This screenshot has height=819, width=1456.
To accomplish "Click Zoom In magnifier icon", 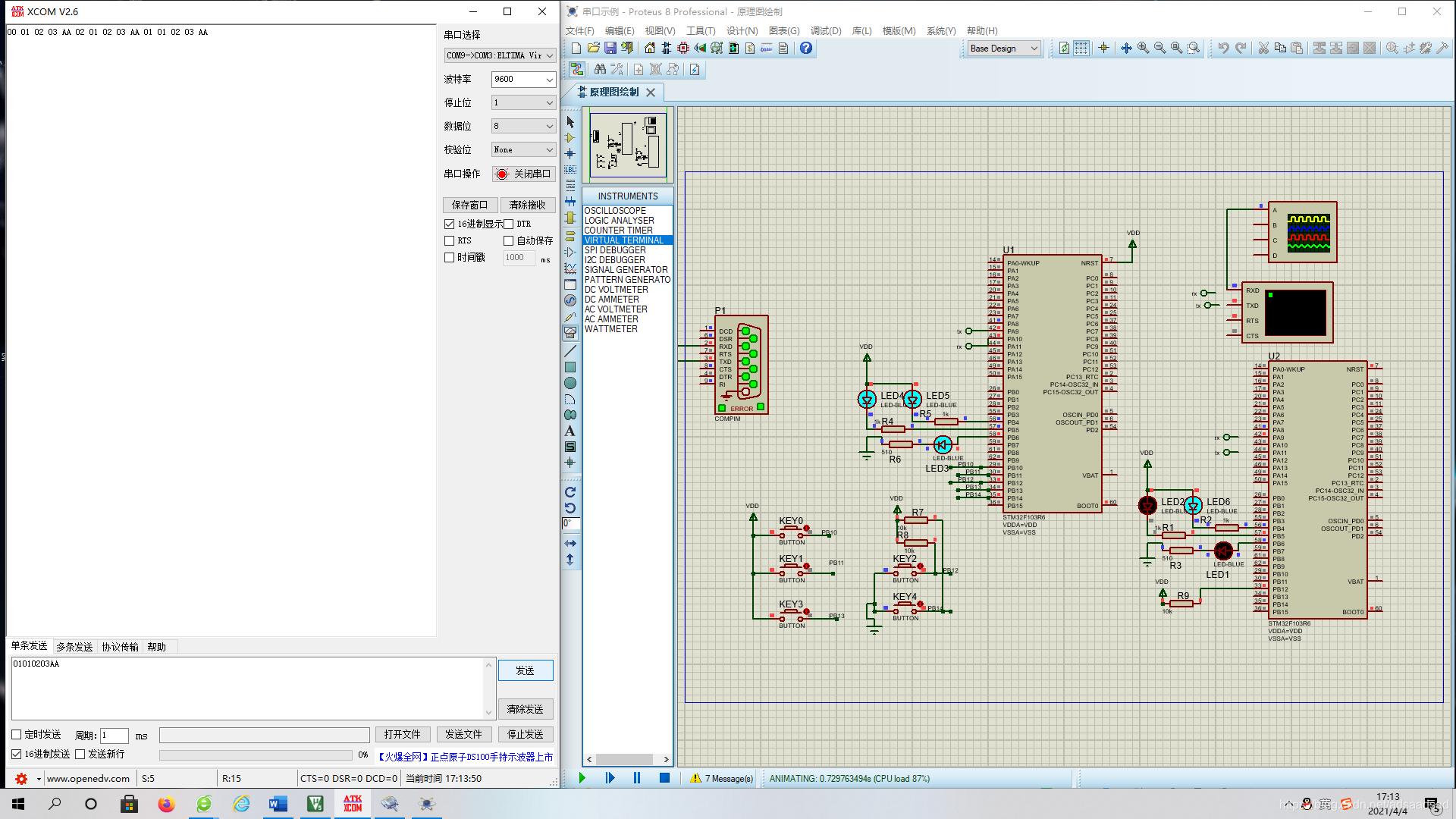I will (x=1143, y=49).
